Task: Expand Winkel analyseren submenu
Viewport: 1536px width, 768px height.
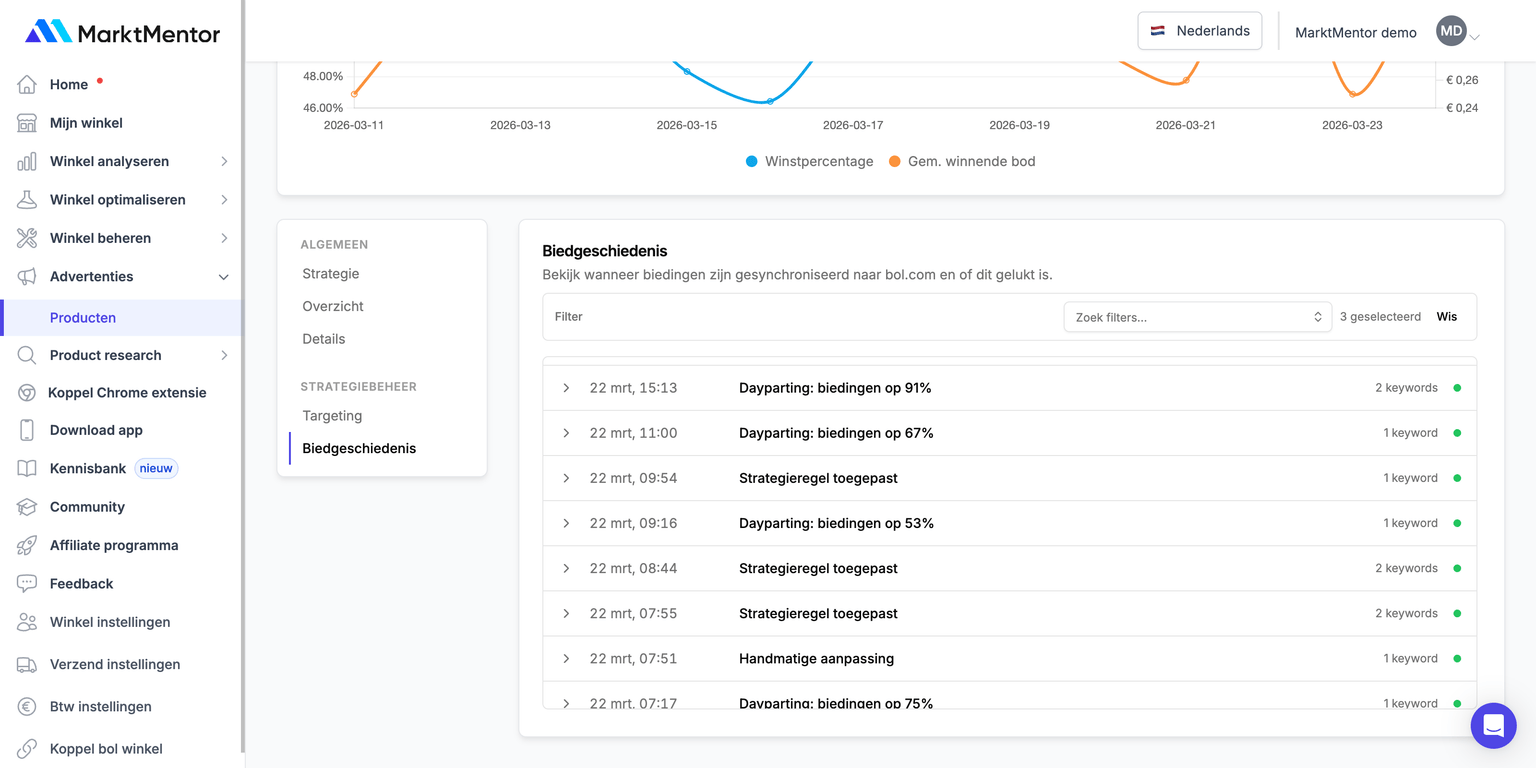Action: [224, 162]
